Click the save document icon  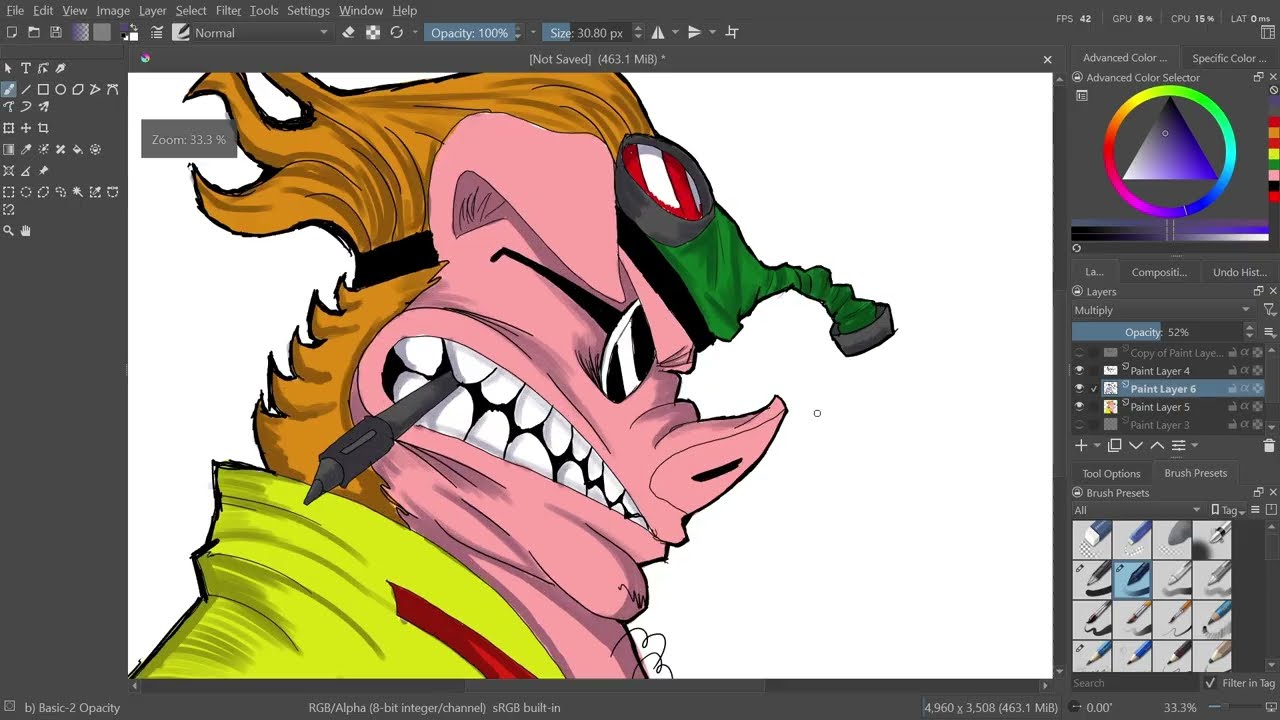click(x=56, y=33)
